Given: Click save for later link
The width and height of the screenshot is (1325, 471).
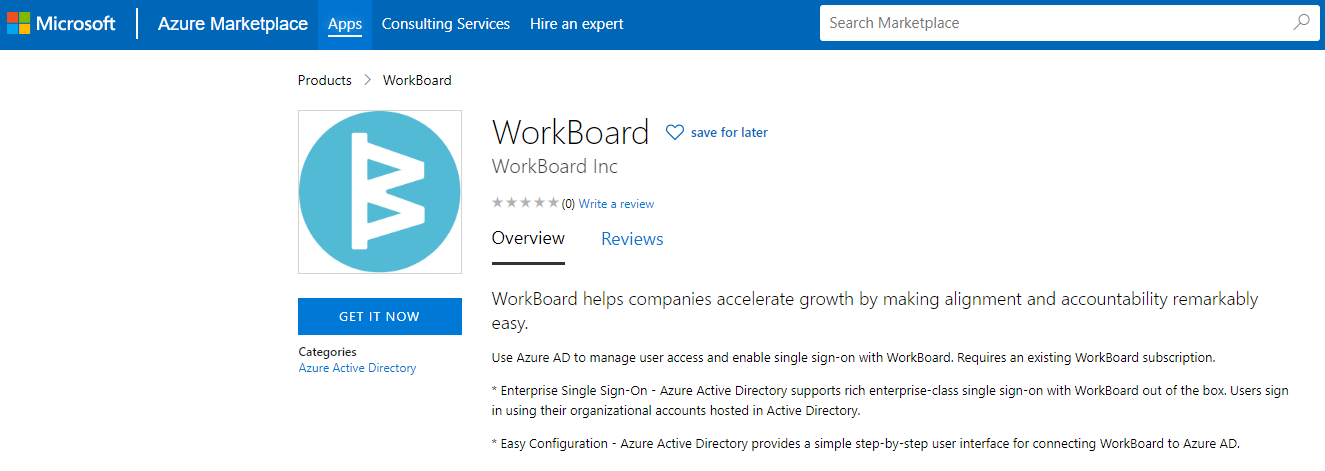Looking at the screenshot, I should point(729,132).
